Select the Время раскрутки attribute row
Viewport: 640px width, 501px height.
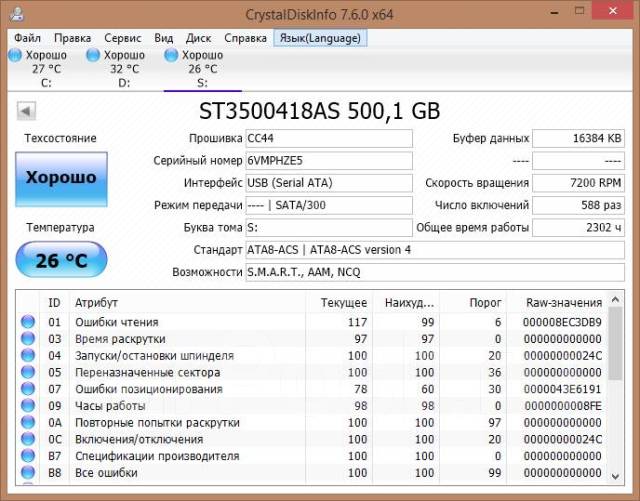[x=312, y=339]
